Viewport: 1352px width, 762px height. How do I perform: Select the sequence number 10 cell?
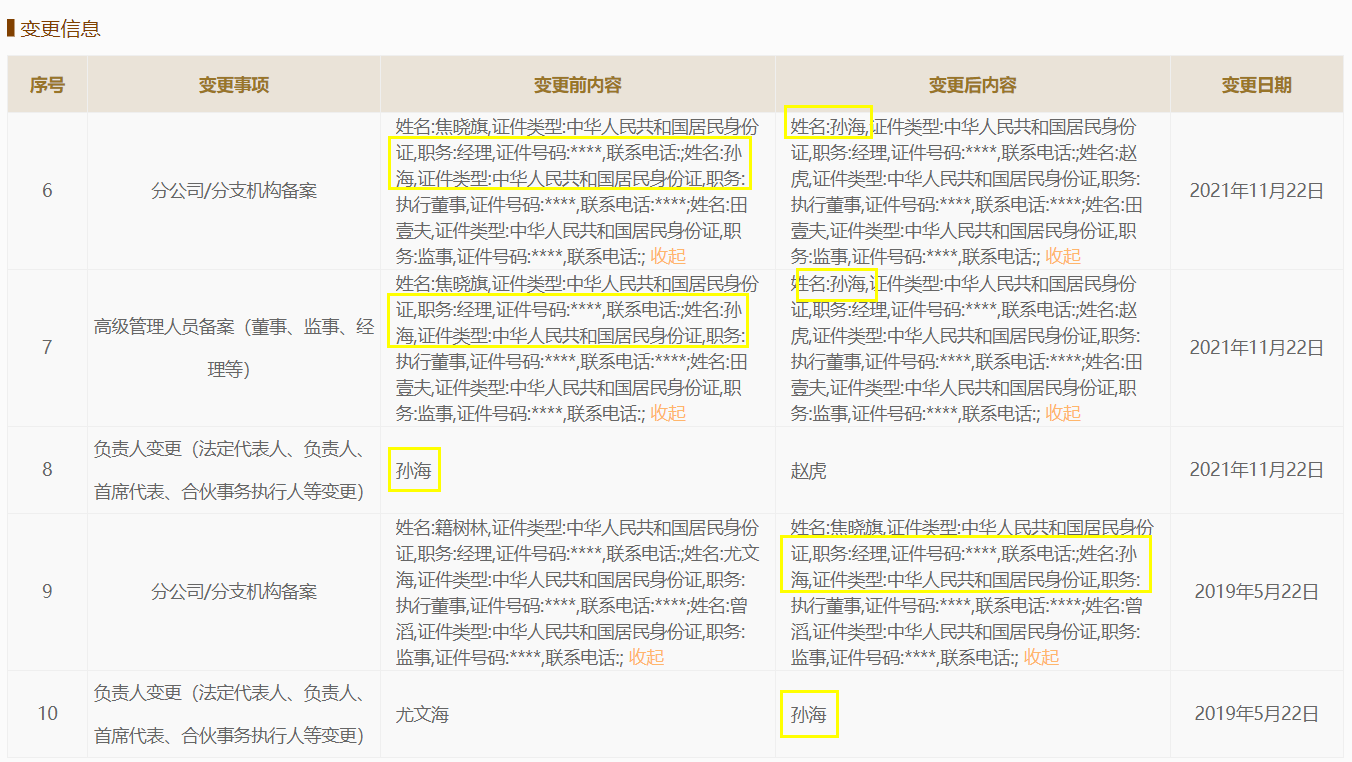47,713
